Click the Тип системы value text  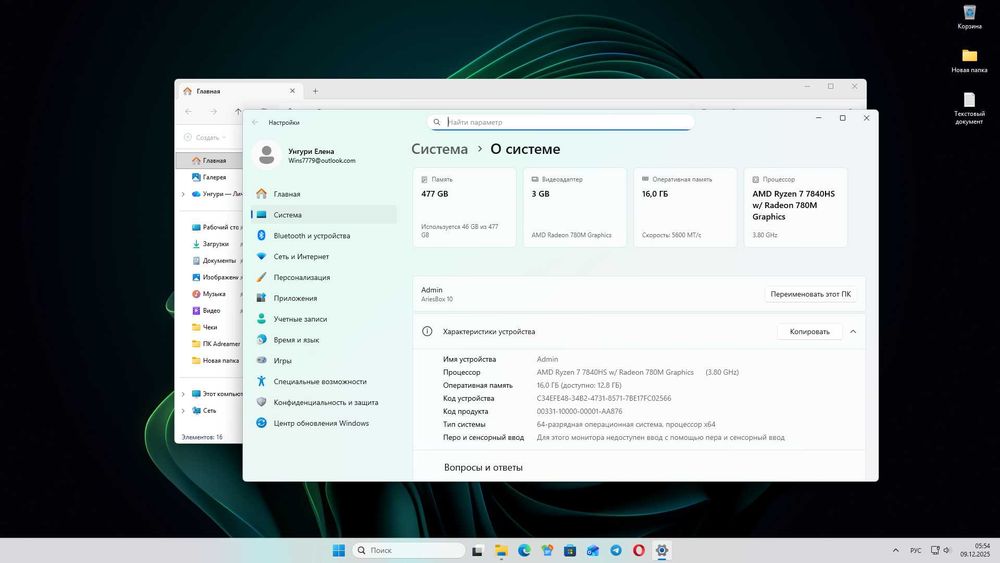tap(626, 424)
